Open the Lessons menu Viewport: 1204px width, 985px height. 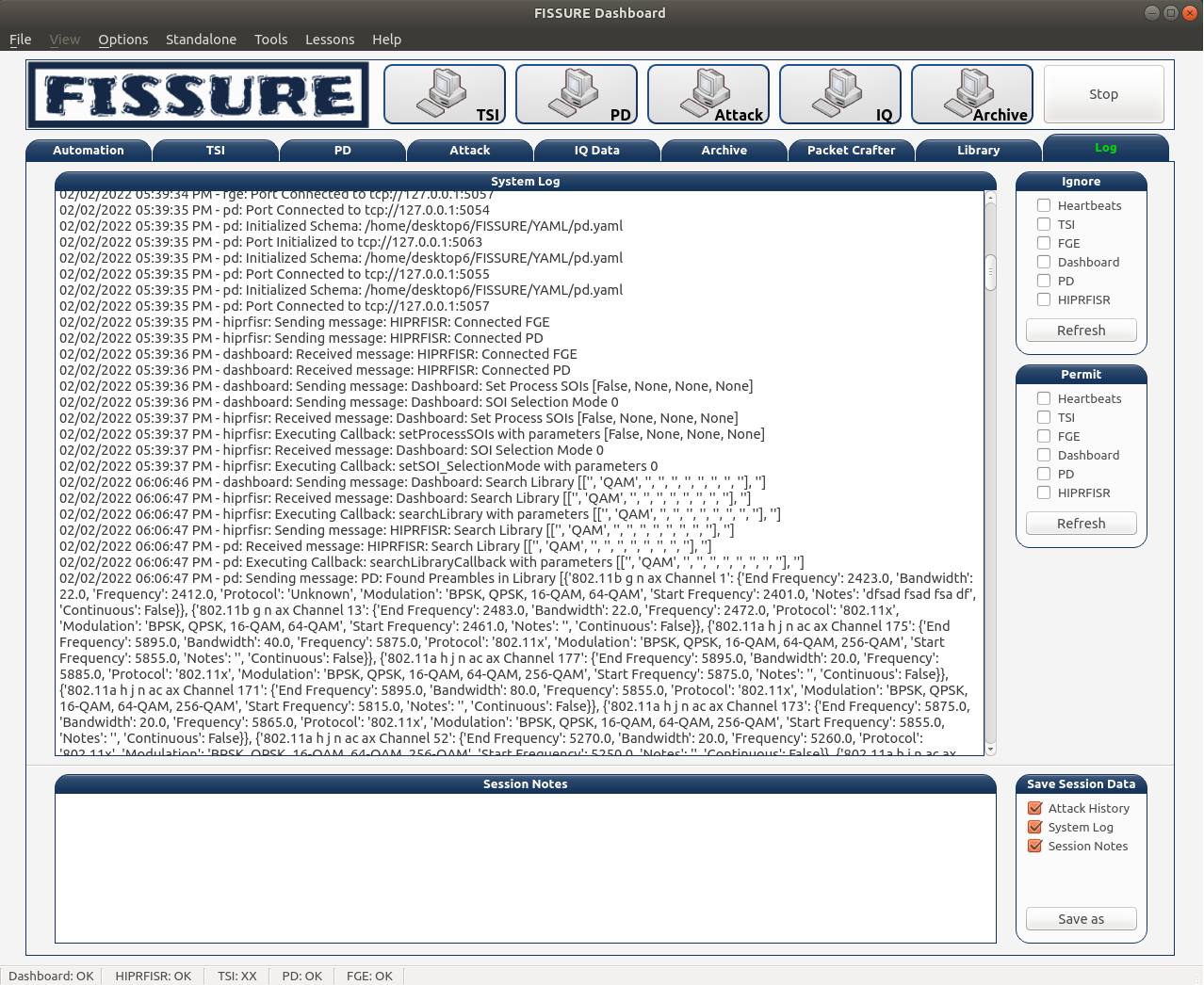330,40
